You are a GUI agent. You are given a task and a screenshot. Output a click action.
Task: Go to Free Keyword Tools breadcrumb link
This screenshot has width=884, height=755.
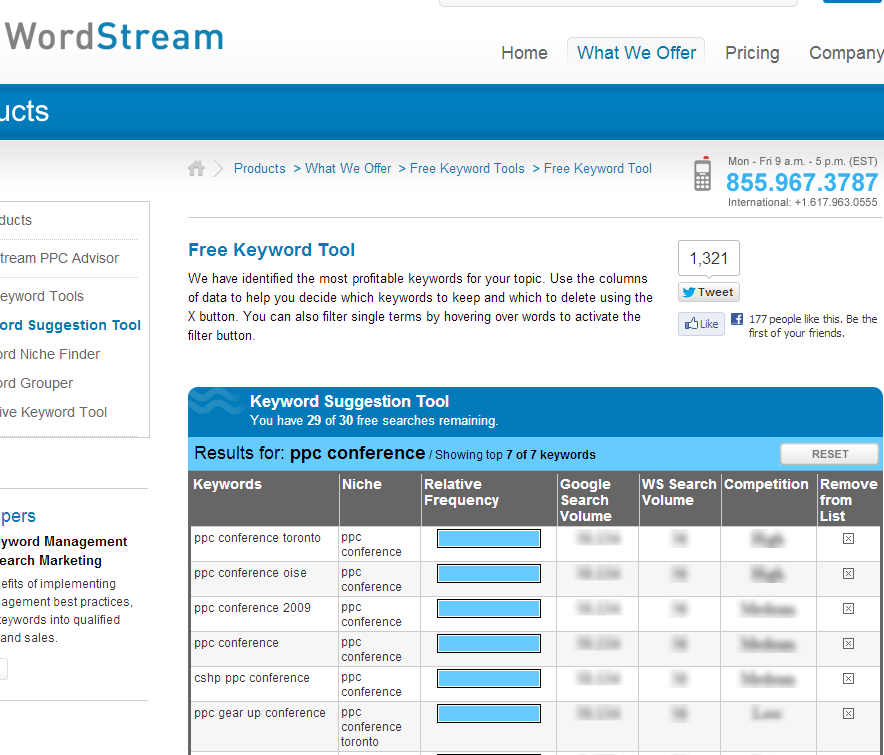pyautogui.click(x=467, y=169)
